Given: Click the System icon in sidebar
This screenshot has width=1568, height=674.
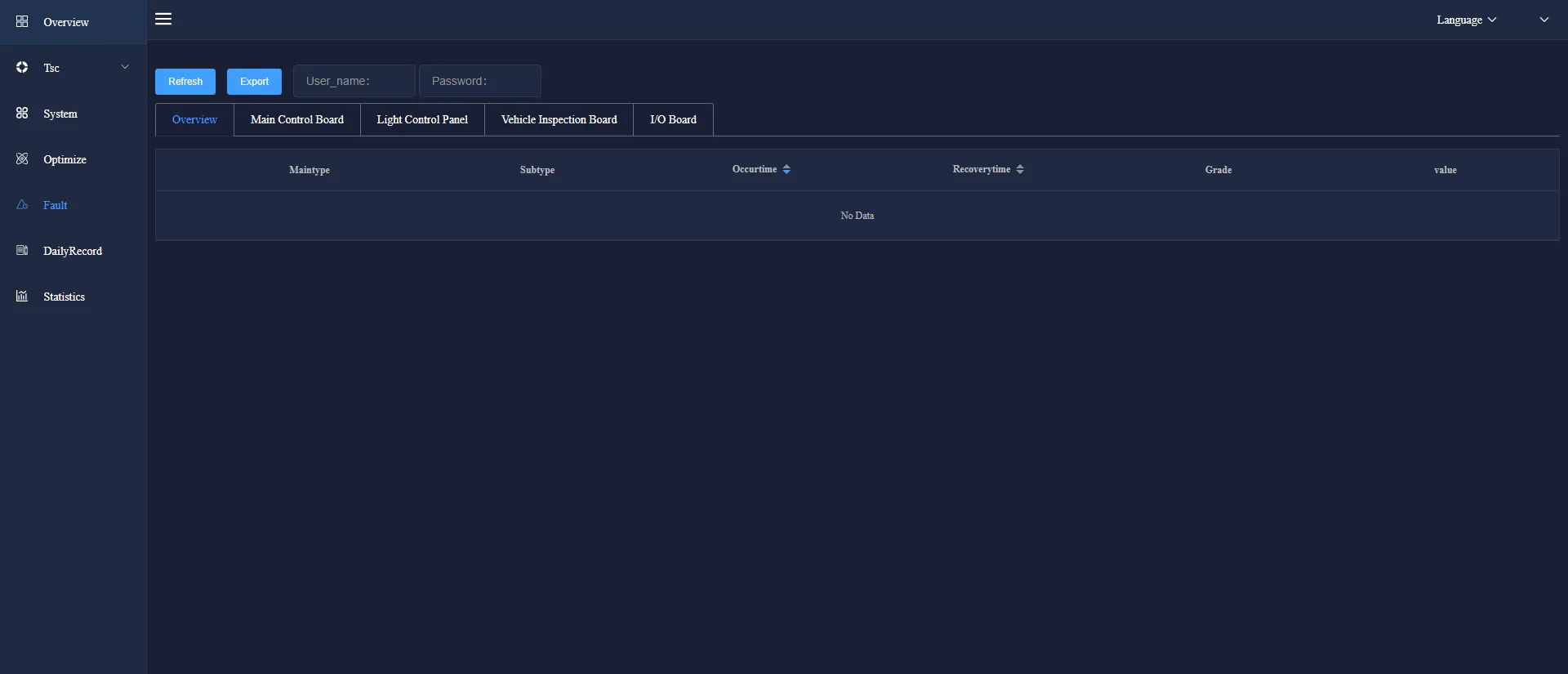Looking at the screenshot, I should tap(22, 113).
